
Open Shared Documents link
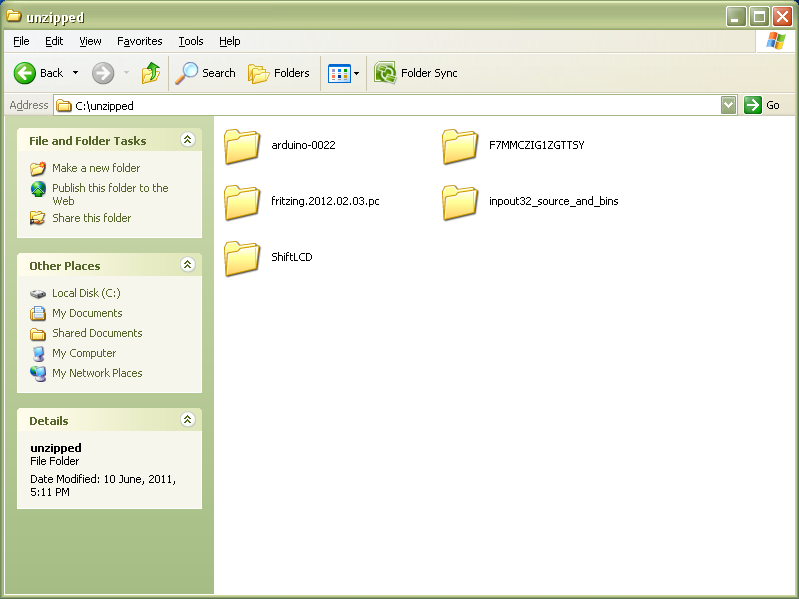pyautogui.click(x=97, y=333)
